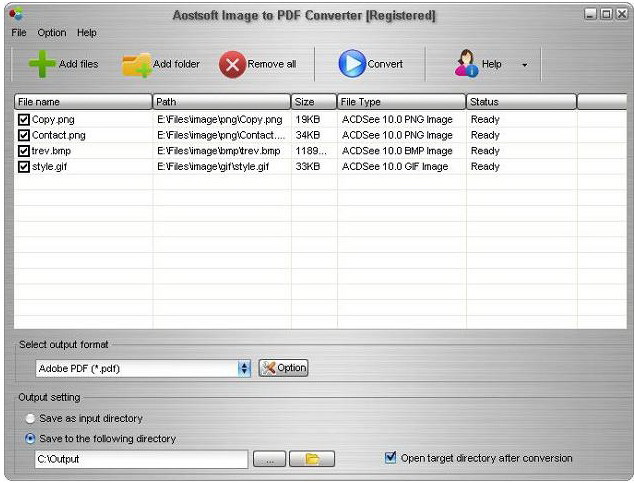This screenshot has width=634, height=483.
Task: Open the File menu
Action: click(19, 33)
